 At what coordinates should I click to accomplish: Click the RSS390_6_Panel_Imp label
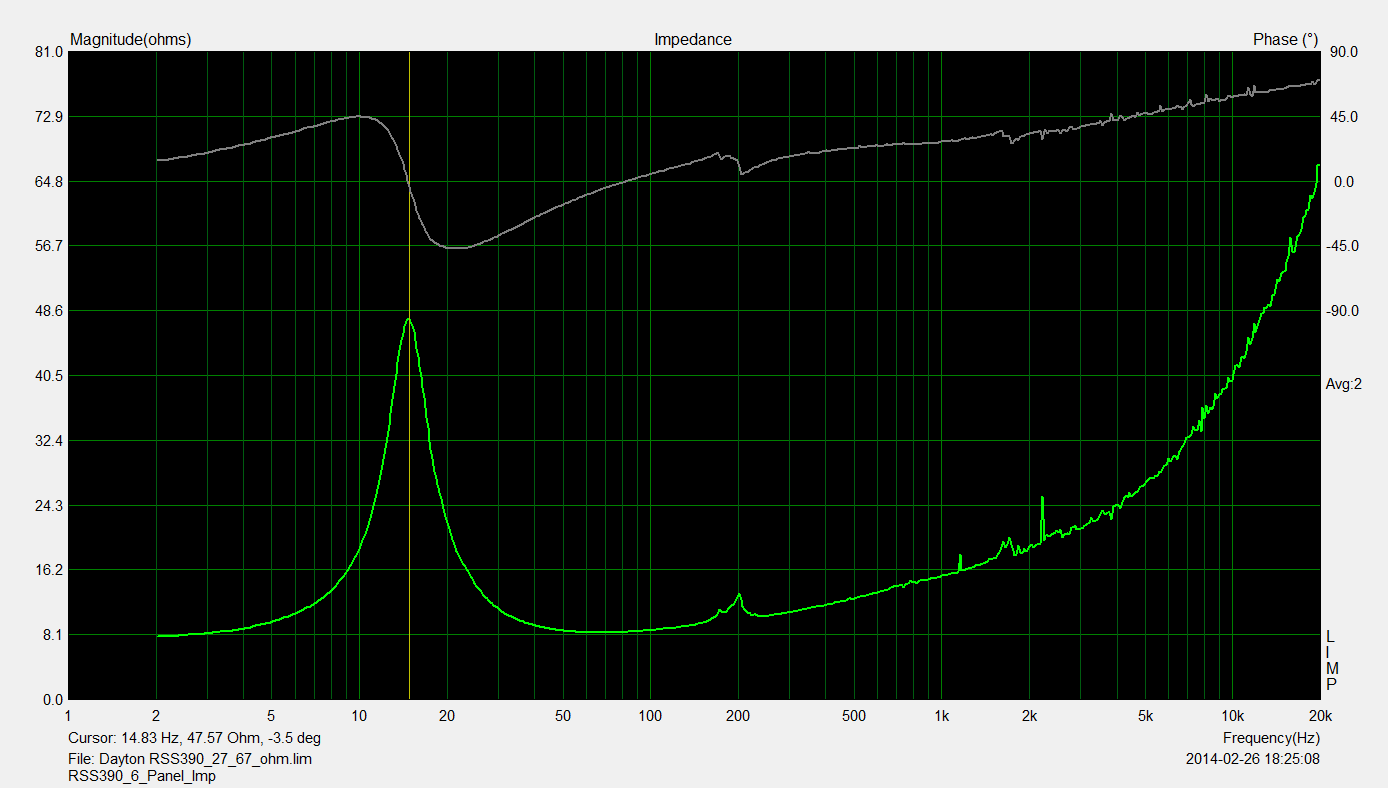(141, 775)
